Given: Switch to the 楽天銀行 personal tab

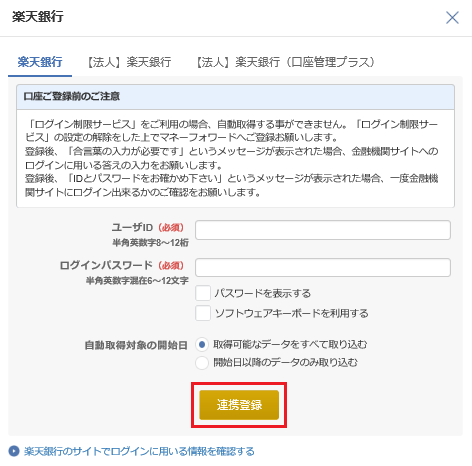Looking at the screenshot, I should pos(40,62).
